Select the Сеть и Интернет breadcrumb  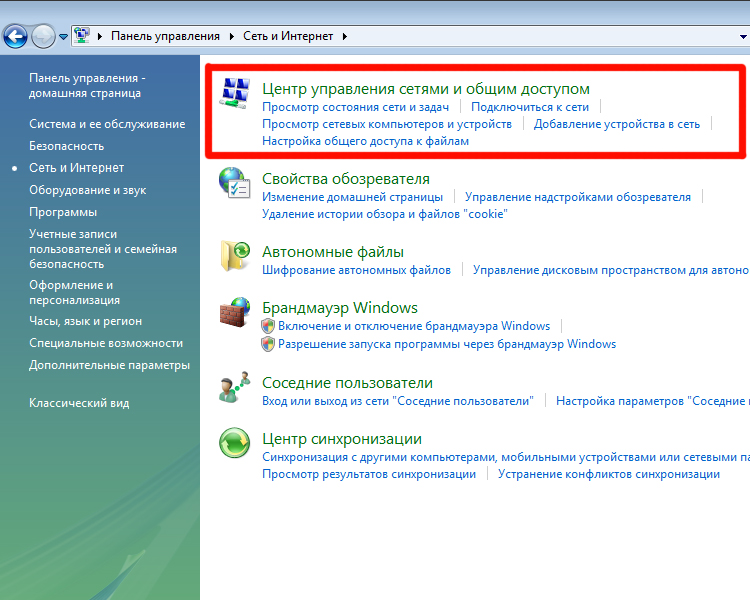click(x=288, y=36)
